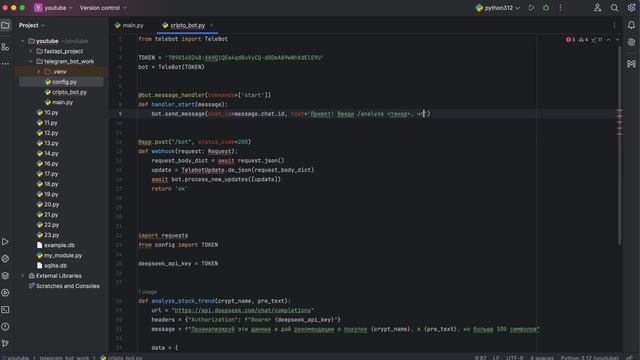Open the code-with-me user icon

[598, 8]
